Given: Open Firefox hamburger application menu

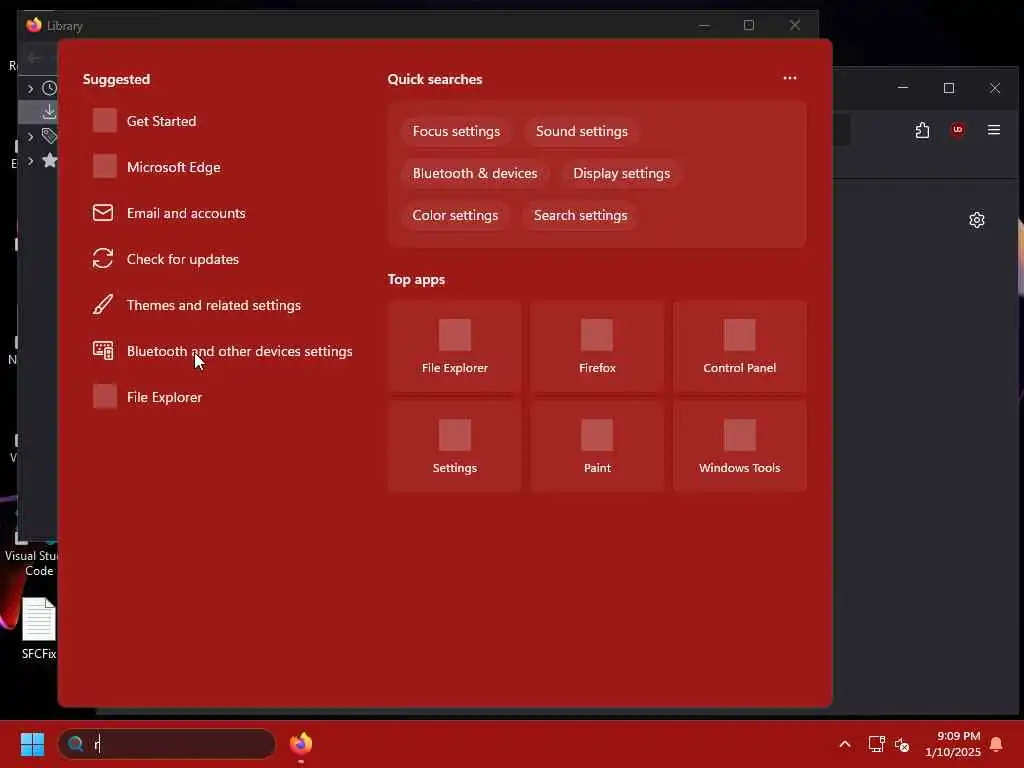Looking at the screenshot, I should pyautogui.click(x=993, y=130).
